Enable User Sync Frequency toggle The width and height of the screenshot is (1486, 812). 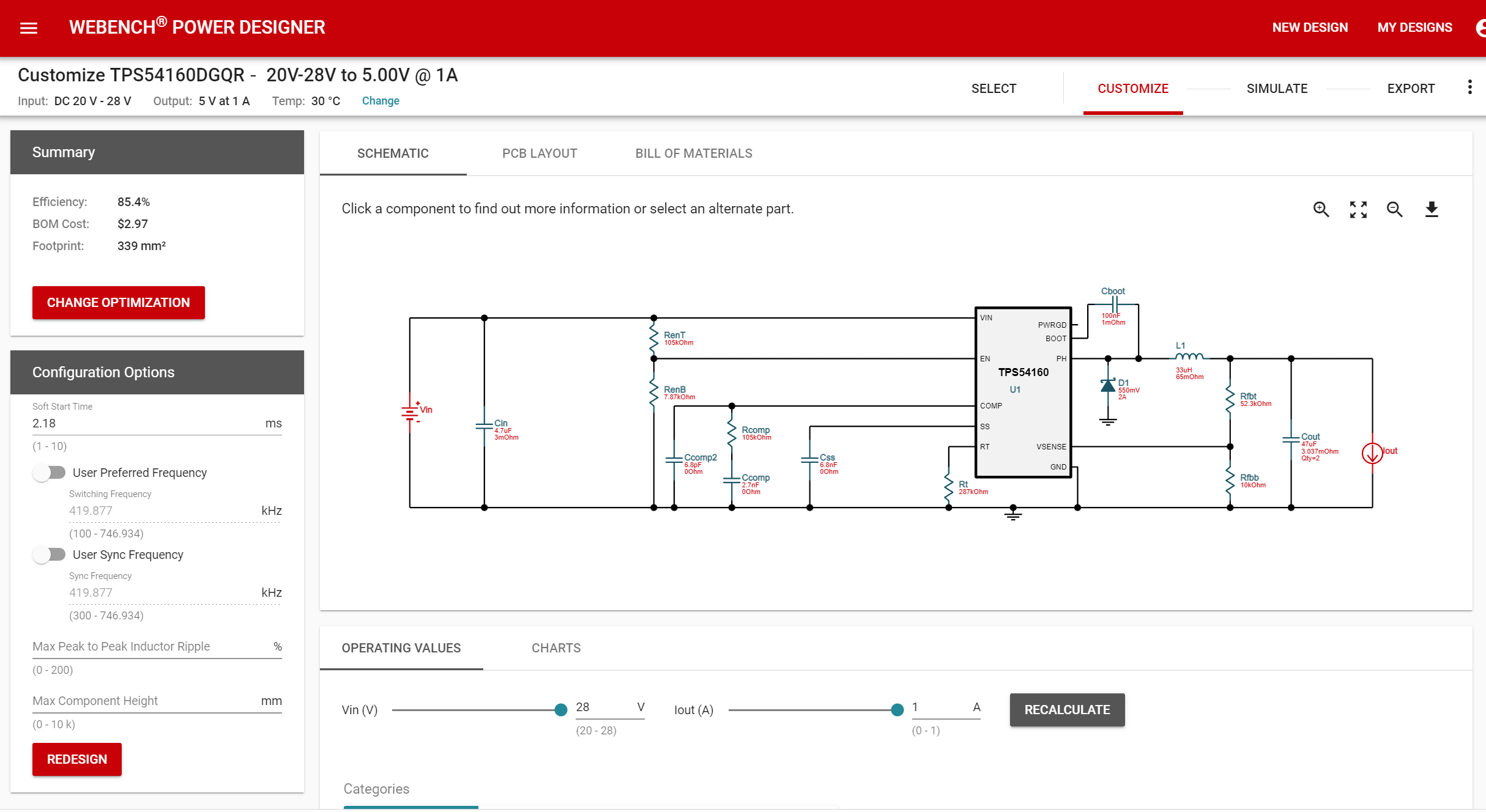(50, 555)
